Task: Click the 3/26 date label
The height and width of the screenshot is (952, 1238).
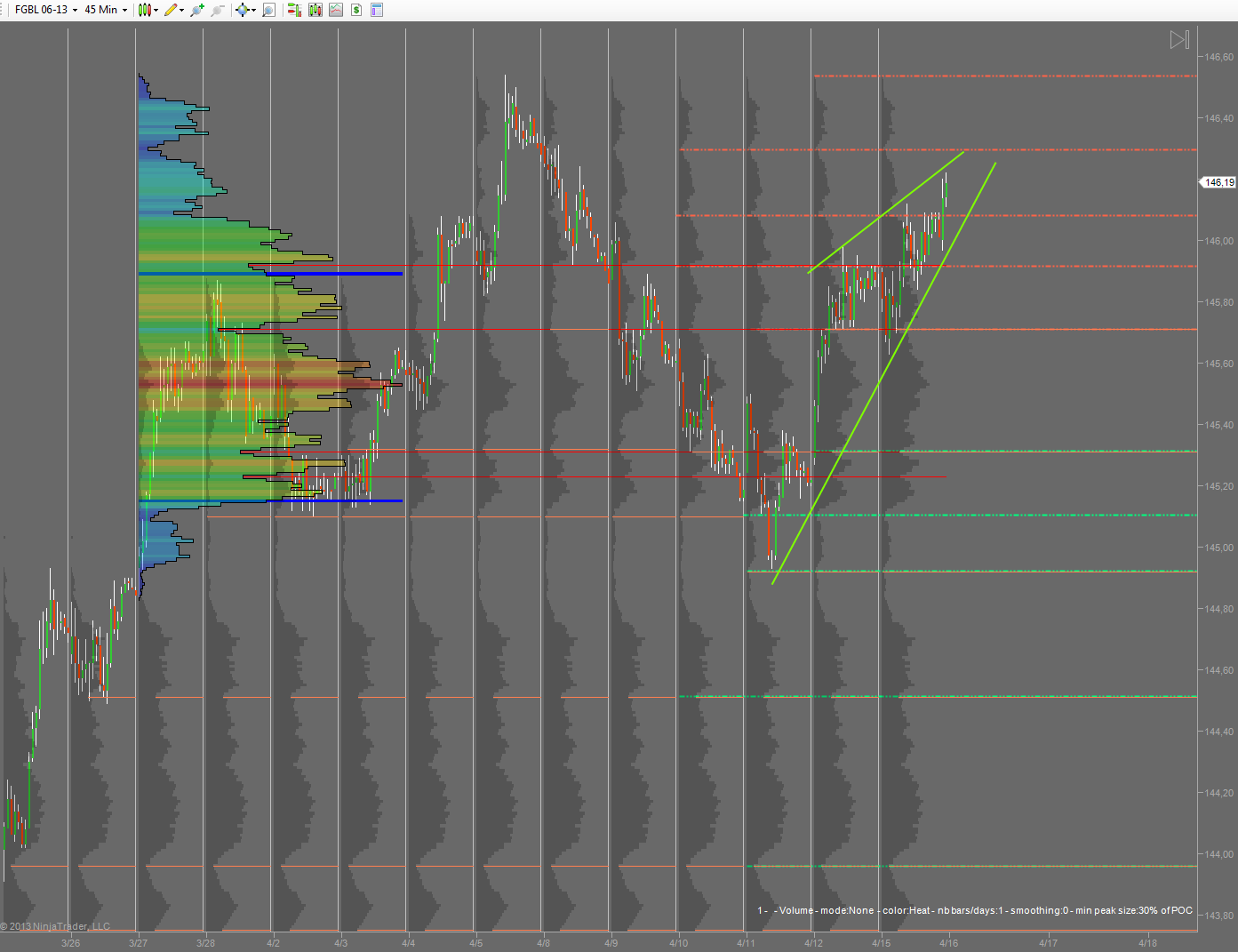Action: click(x=71, y=943)
